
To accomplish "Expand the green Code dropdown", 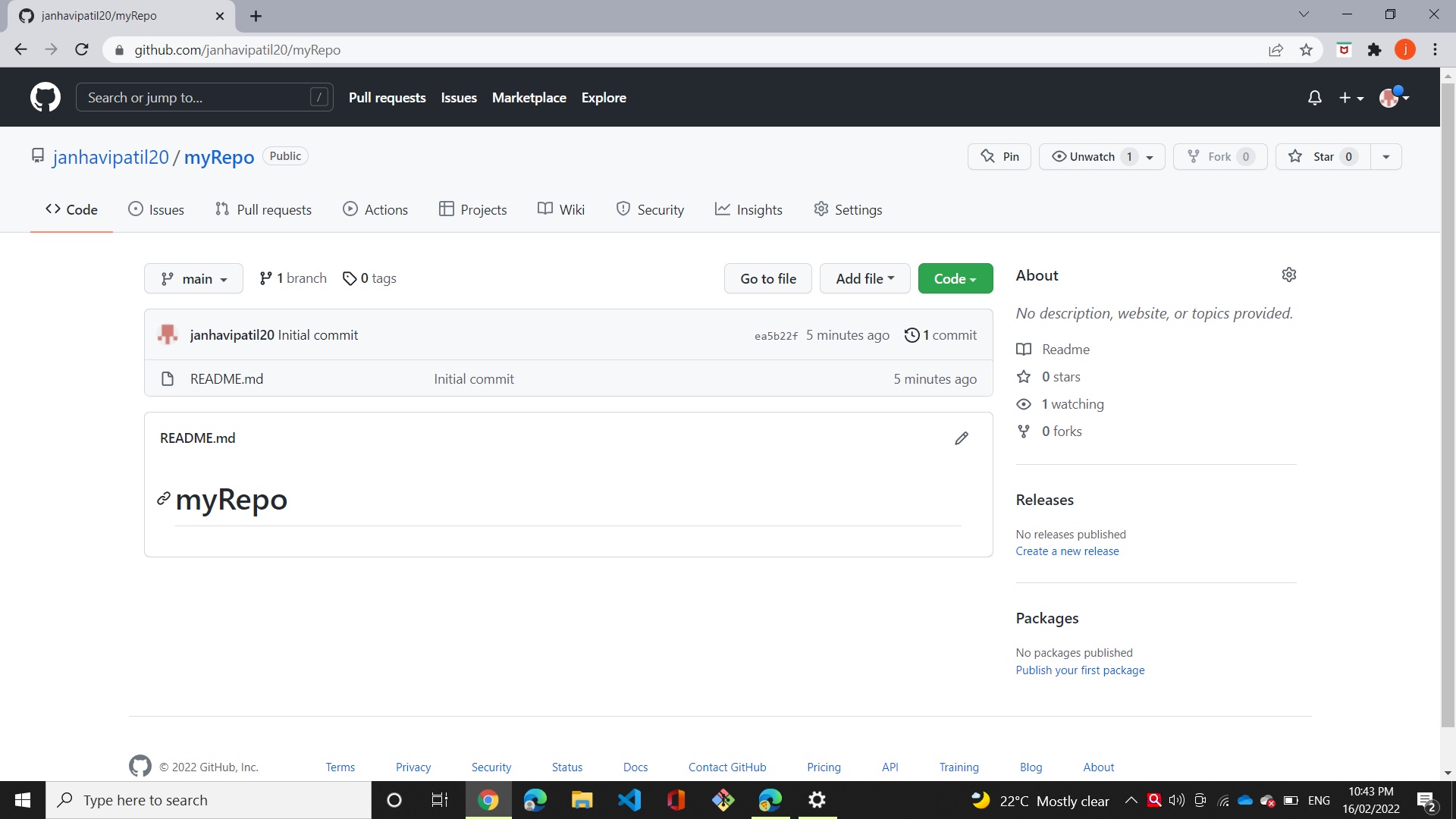I will (x=955, y=278).
